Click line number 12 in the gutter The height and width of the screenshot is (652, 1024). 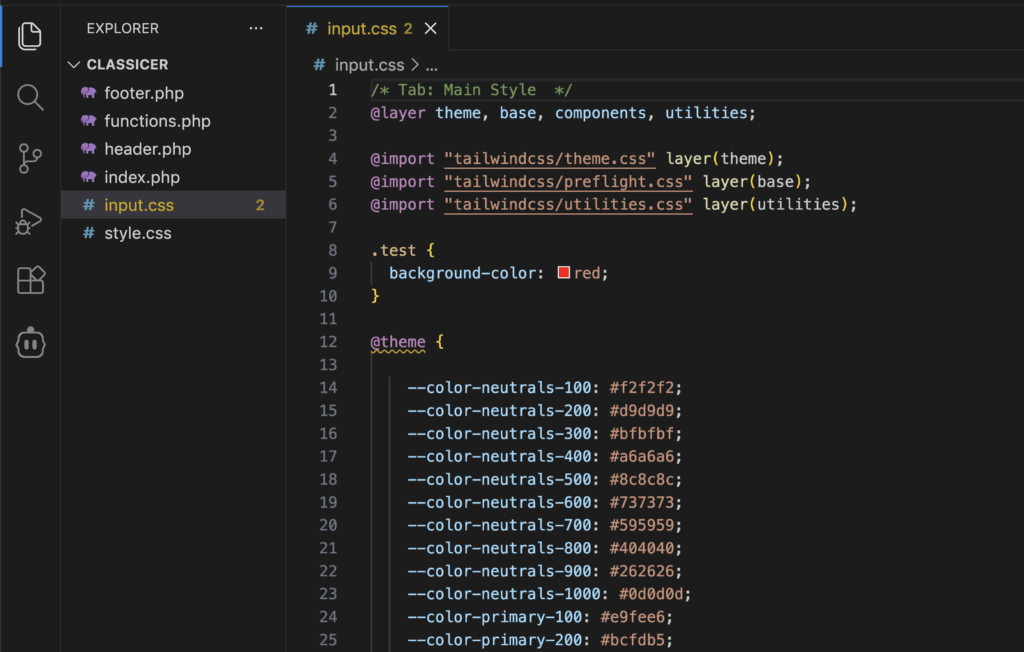point(328,342)
